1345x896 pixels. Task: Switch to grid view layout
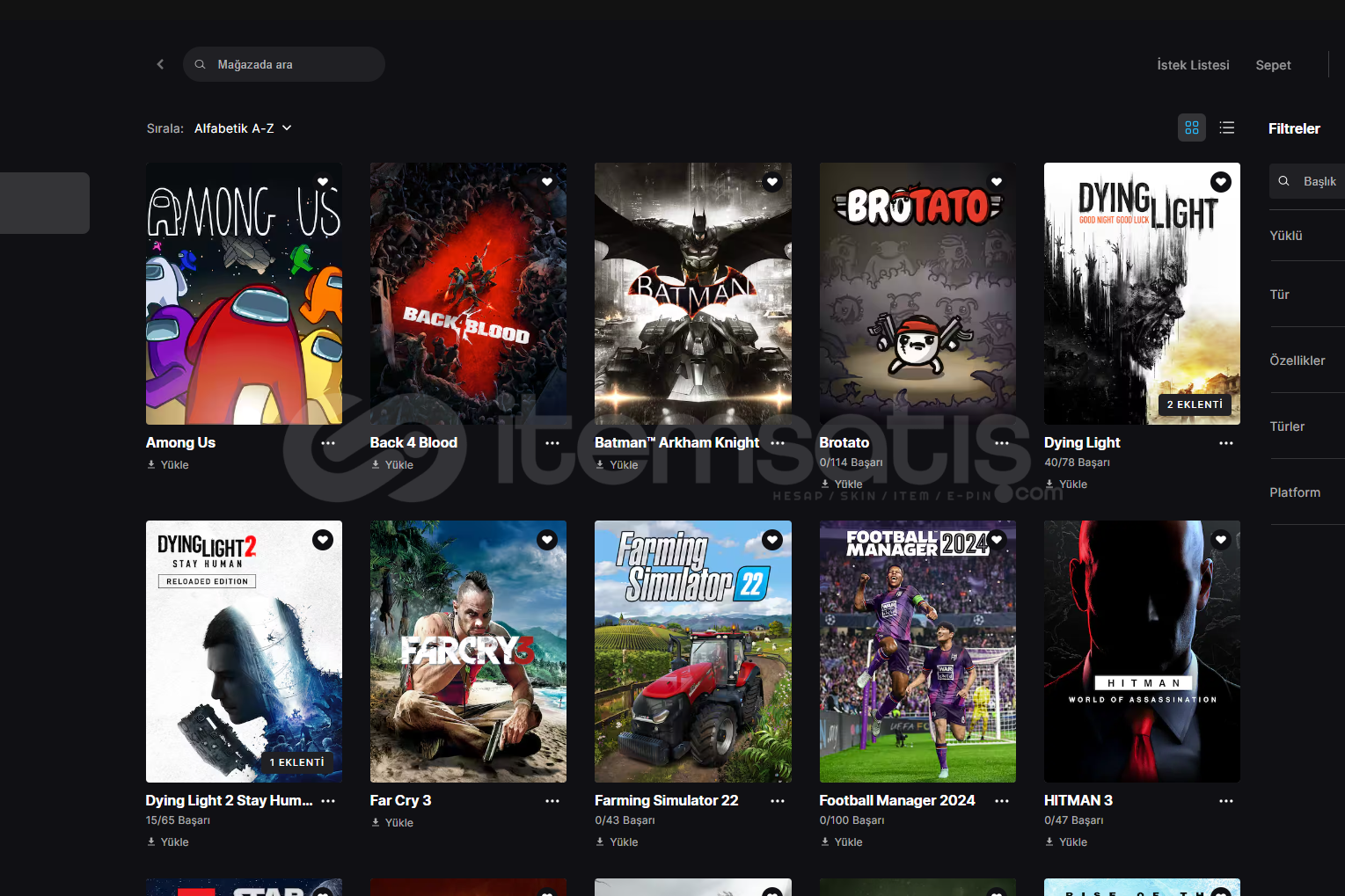point(1192,127)
